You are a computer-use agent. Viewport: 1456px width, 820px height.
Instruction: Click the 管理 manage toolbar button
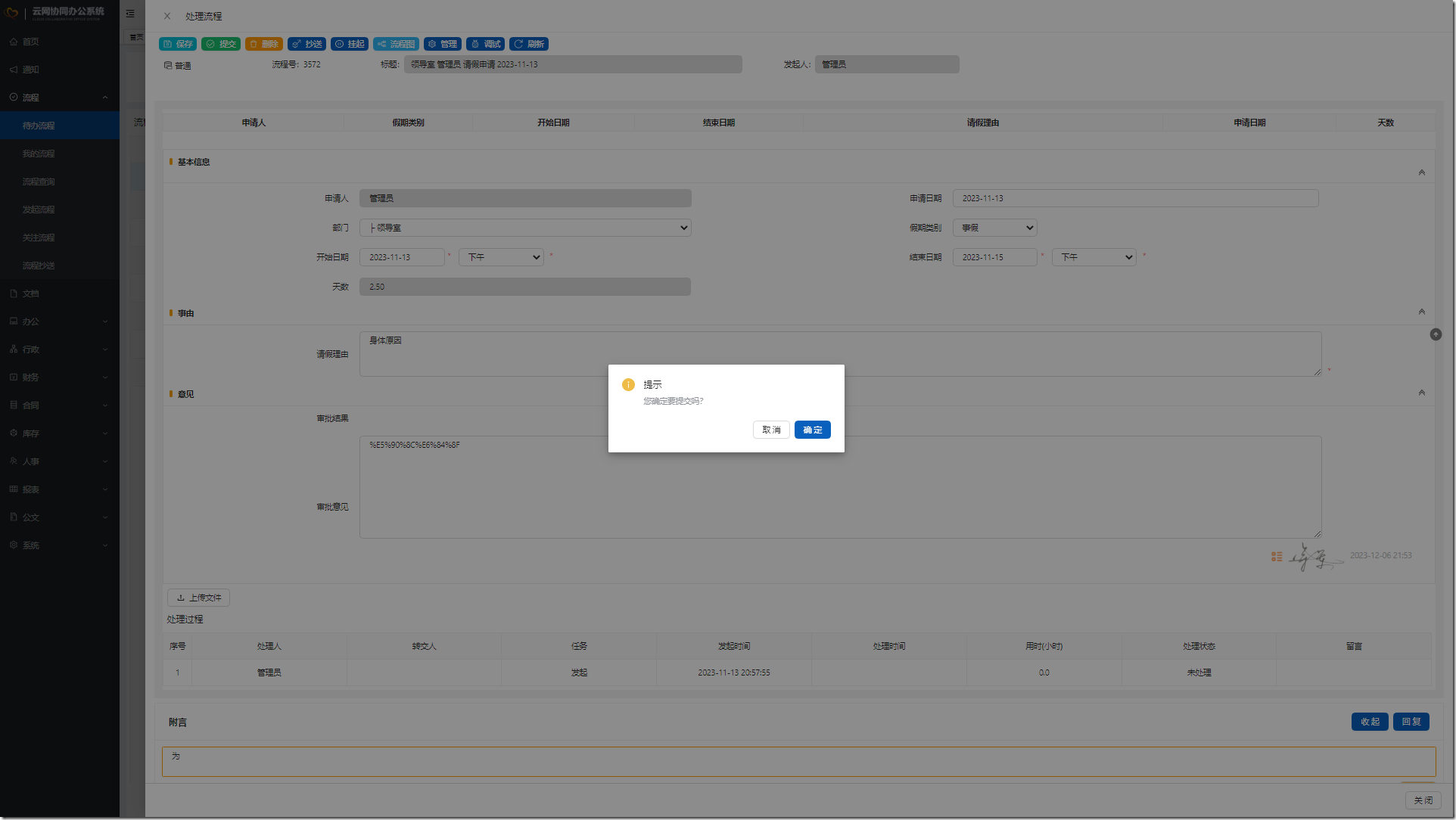(x=443, y=44)
